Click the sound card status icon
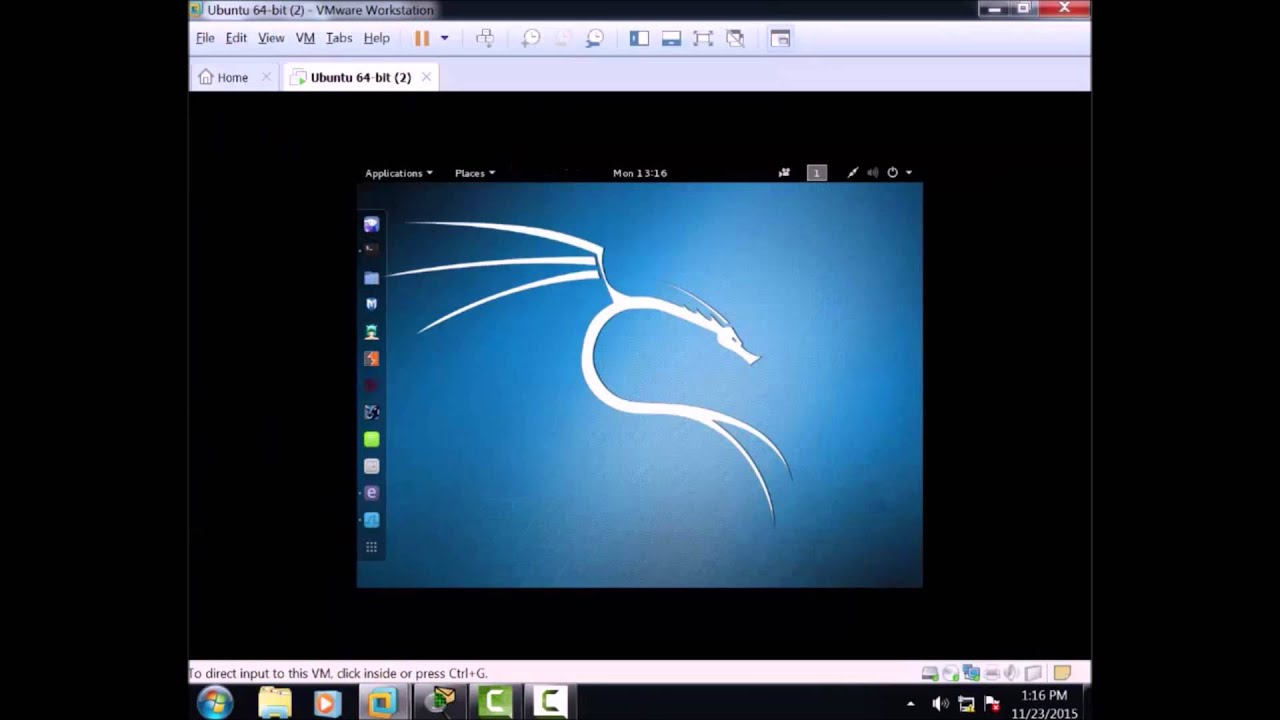Screen dimensions: 1280x720 1012,674
